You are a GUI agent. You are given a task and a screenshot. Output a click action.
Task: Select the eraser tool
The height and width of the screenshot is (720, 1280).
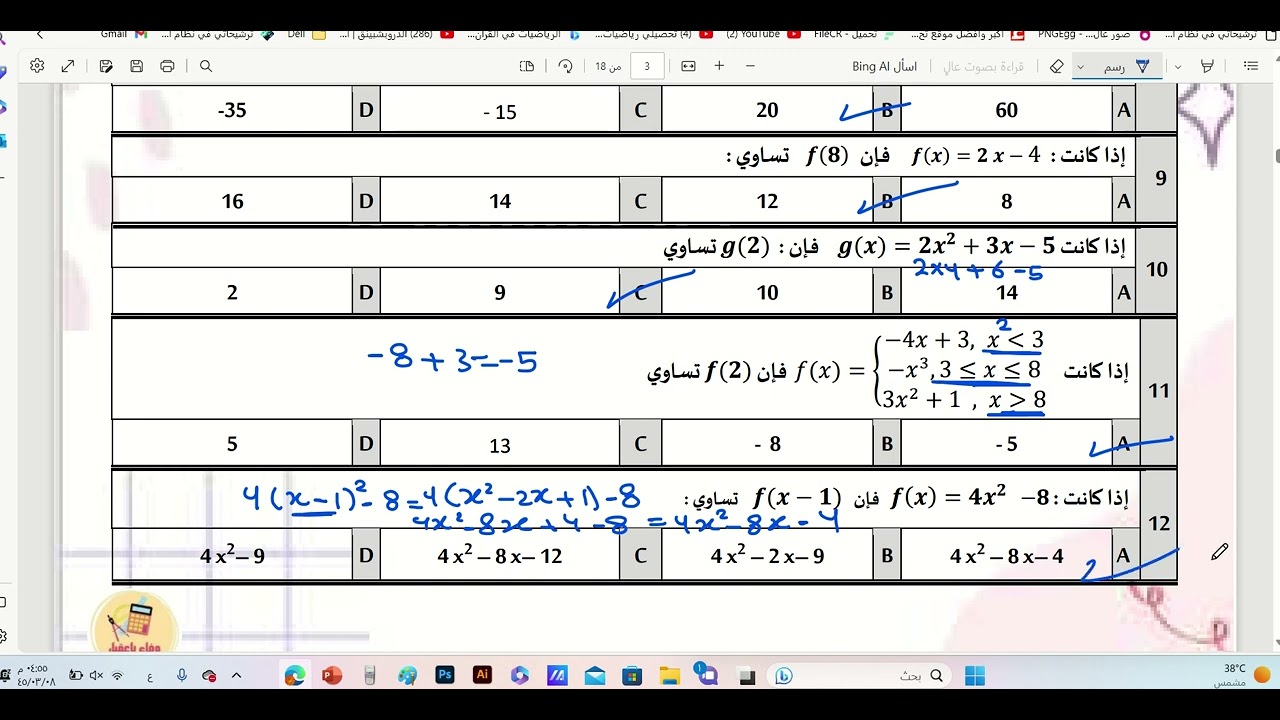[1056, 66]
